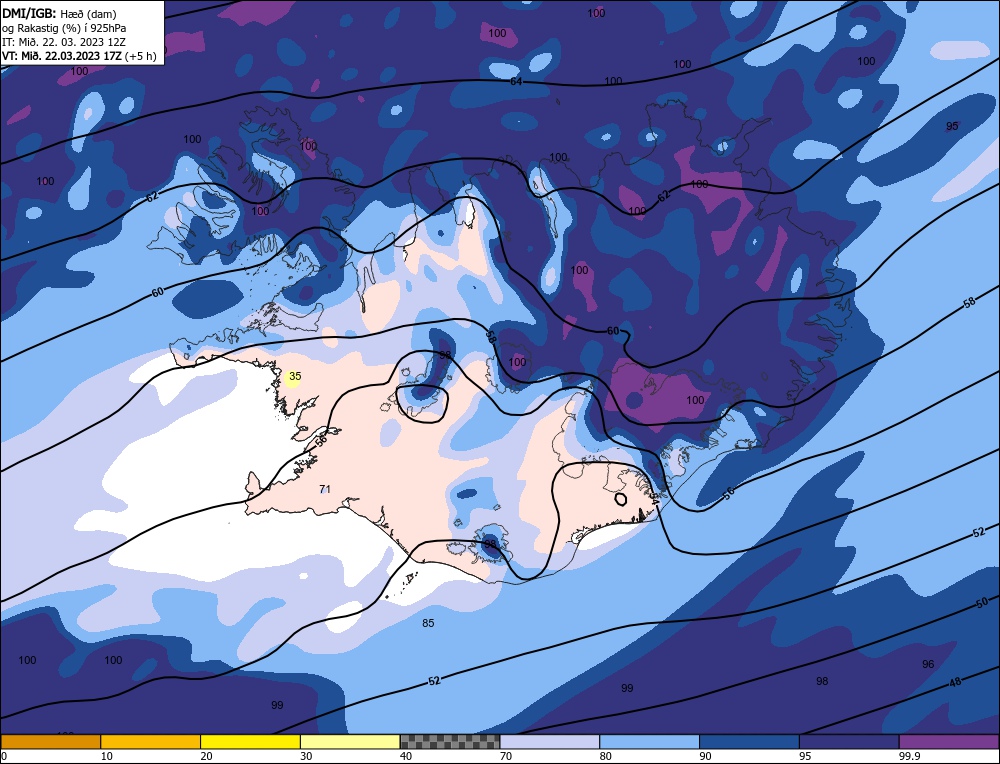
Task: Click the 40 legend scale label
Action: (x=406, y=756)
